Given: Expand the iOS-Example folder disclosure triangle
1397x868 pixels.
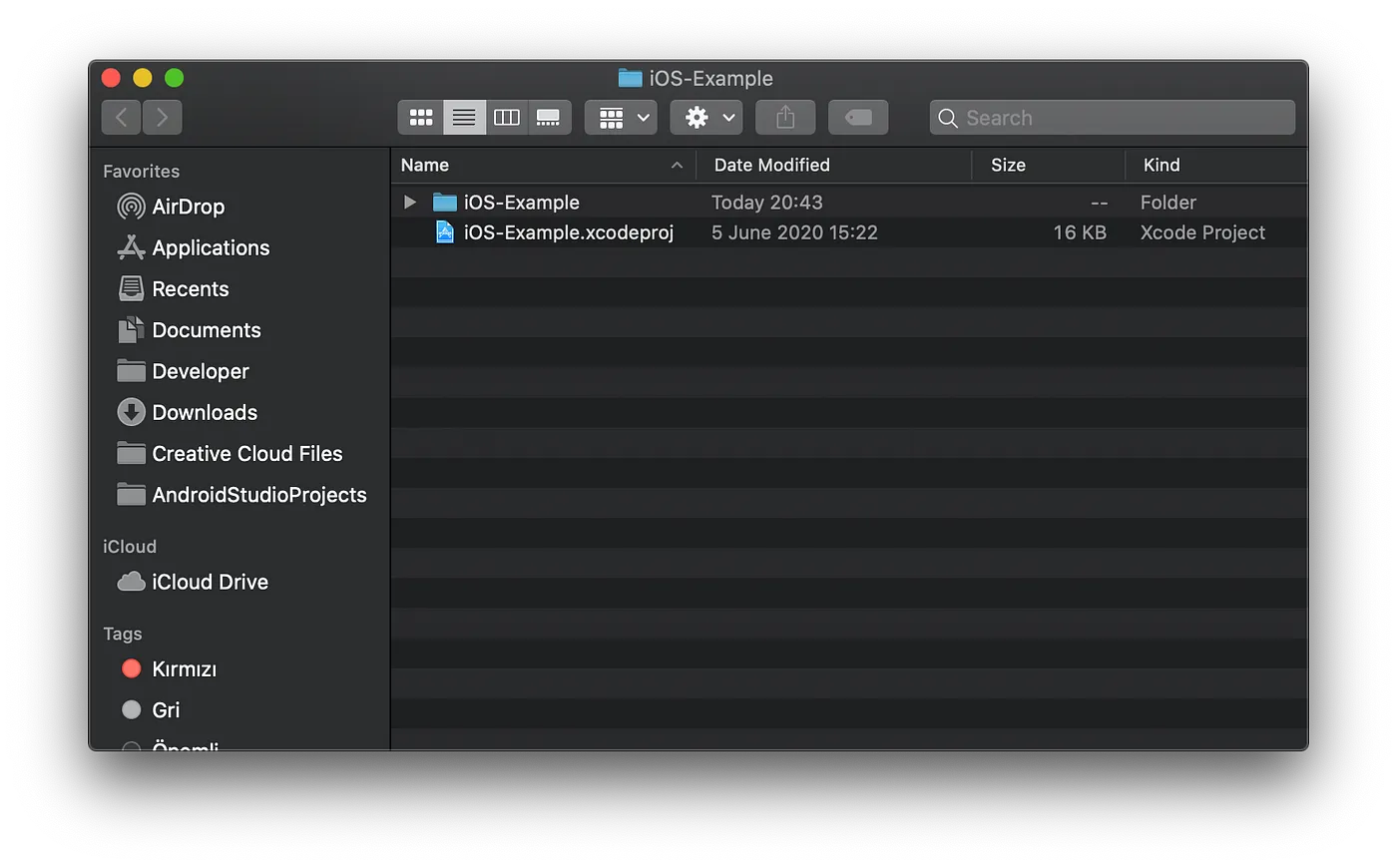Looking at the screenshot, I should (x=409, y=203).
